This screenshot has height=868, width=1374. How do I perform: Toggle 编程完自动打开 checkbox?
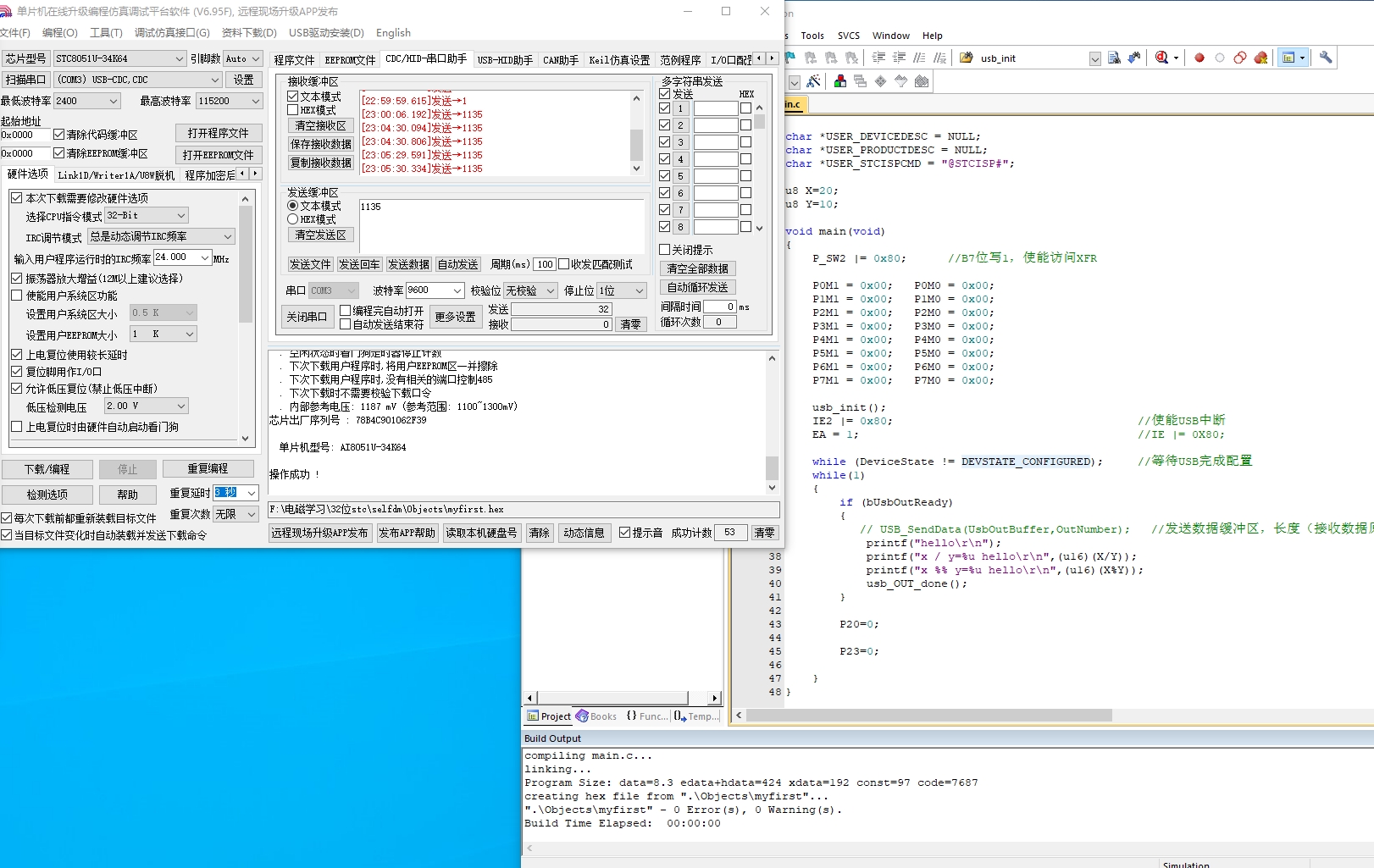pos(345,311)
